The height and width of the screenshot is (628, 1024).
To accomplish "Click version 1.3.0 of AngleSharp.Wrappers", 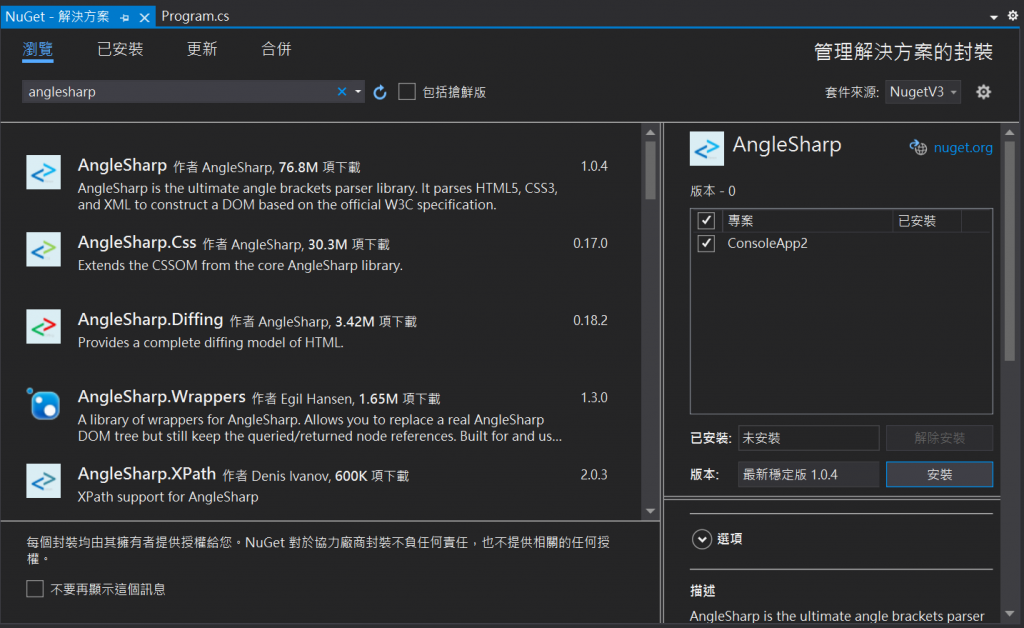I will tap(594, 398).
